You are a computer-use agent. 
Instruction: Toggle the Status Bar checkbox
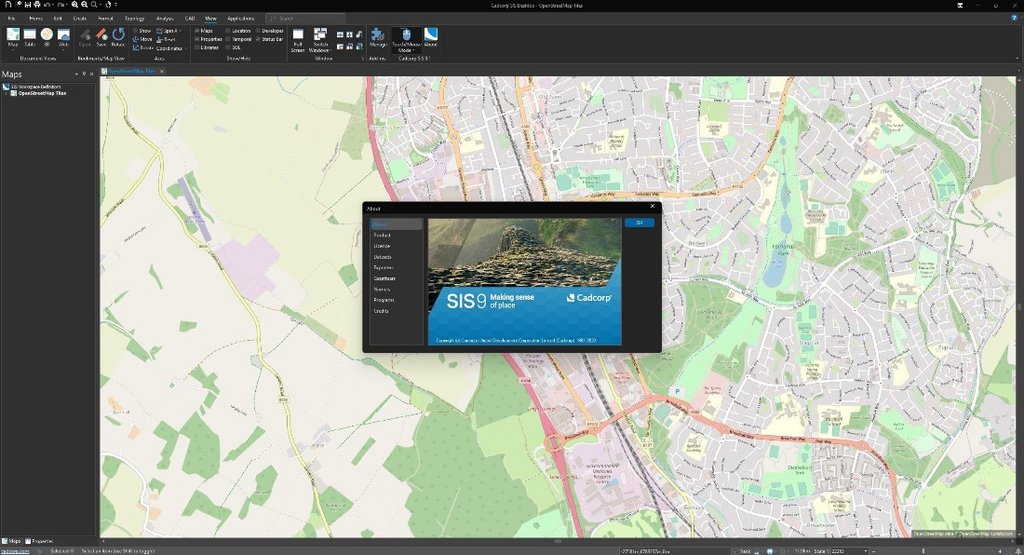258,39
